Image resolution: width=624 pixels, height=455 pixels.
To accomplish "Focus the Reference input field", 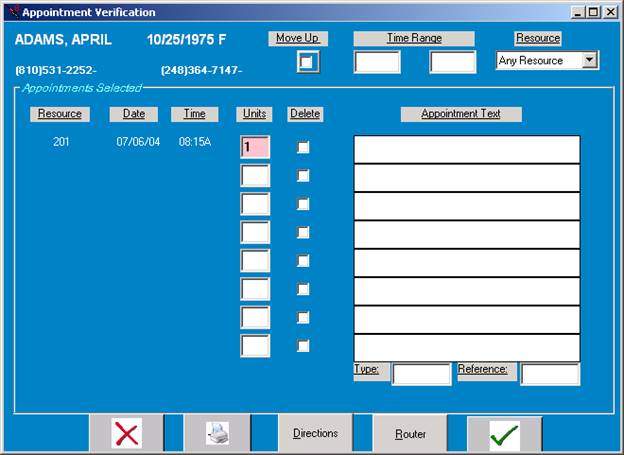I will 549,374.
